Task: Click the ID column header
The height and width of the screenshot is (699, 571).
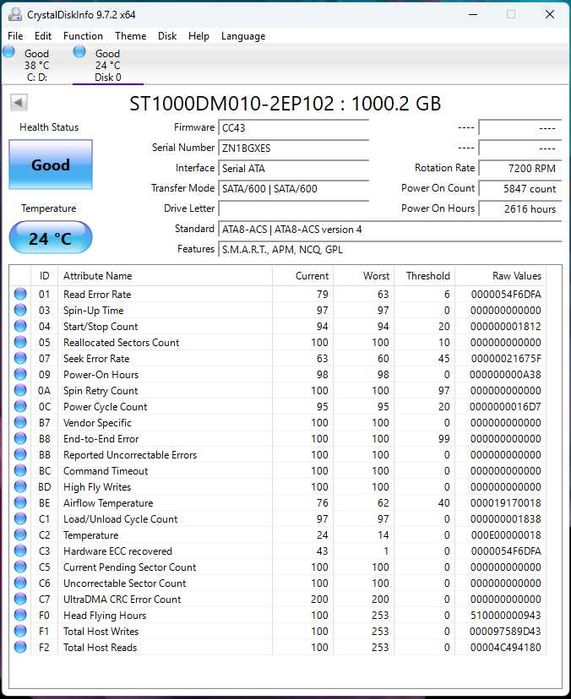Action: [x=44, y=275]
